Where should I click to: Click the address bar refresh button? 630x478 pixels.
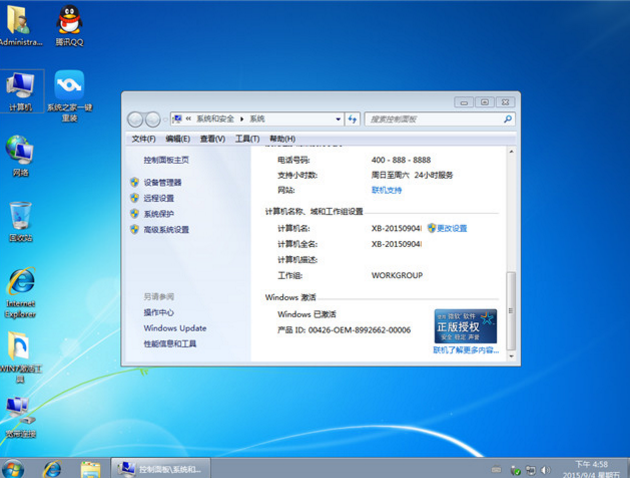tap(352, 119)
